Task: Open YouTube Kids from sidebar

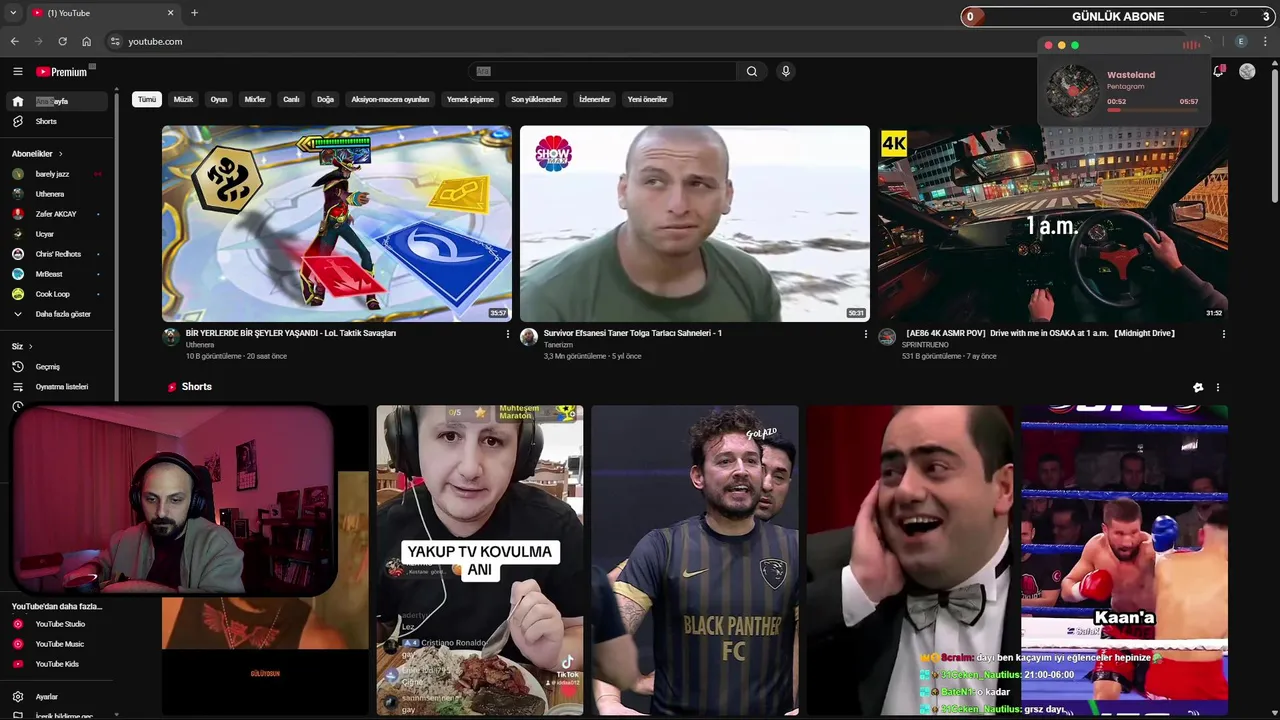Action: pyautogui.click(x=58, y=664)
